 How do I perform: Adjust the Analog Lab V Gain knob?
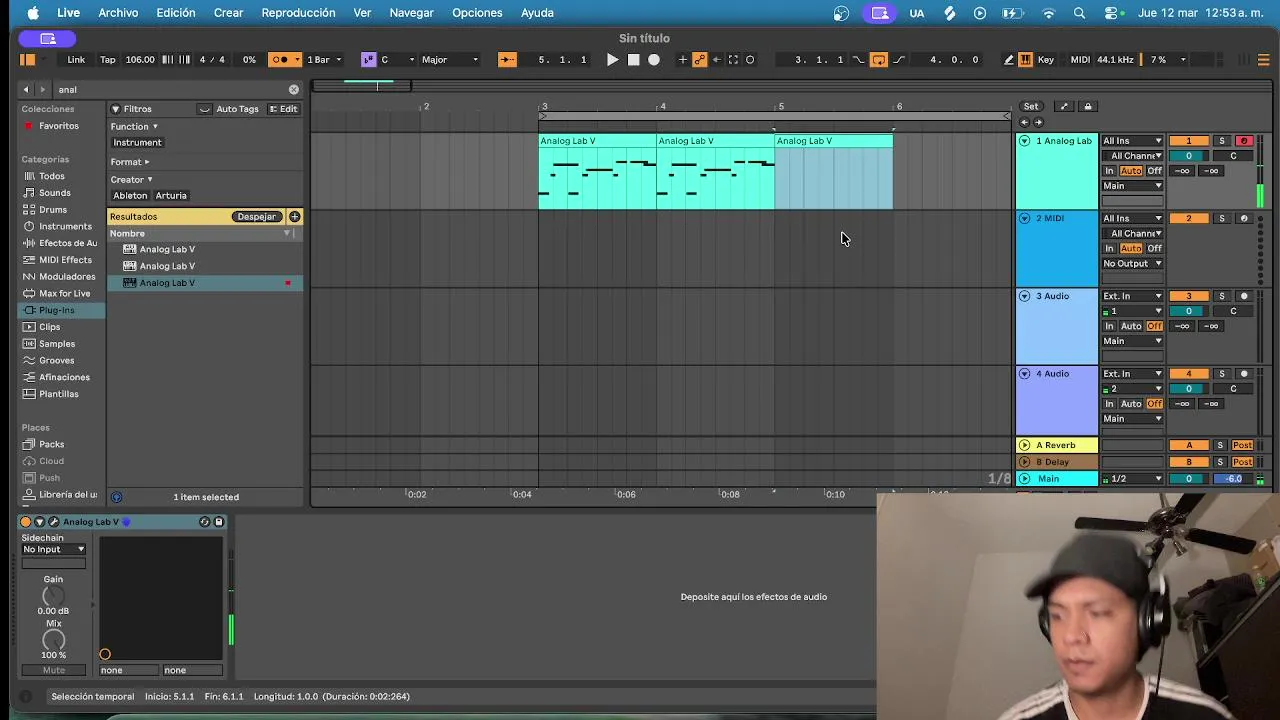coord(53,596)
